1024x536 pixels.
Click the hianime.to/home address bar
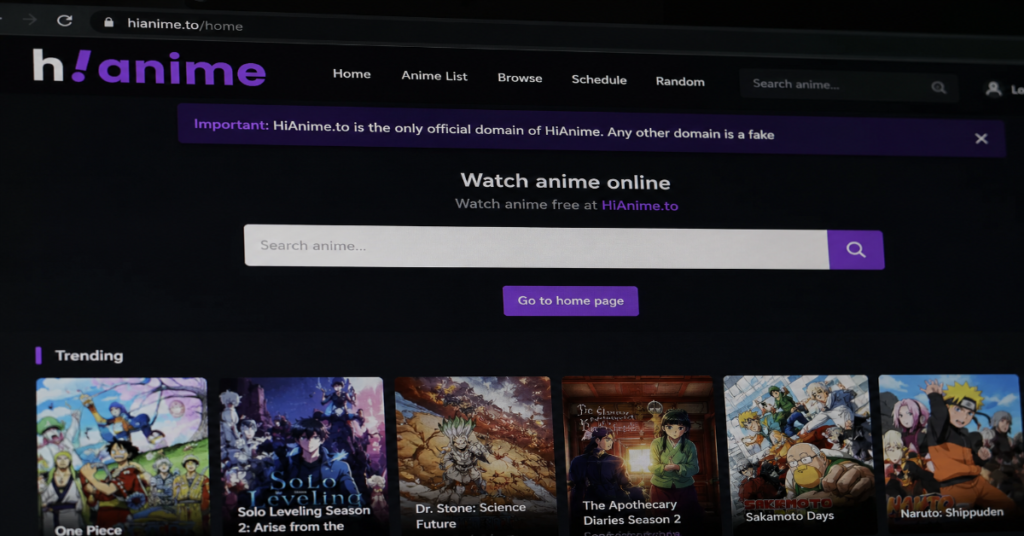tap(185, 25)
